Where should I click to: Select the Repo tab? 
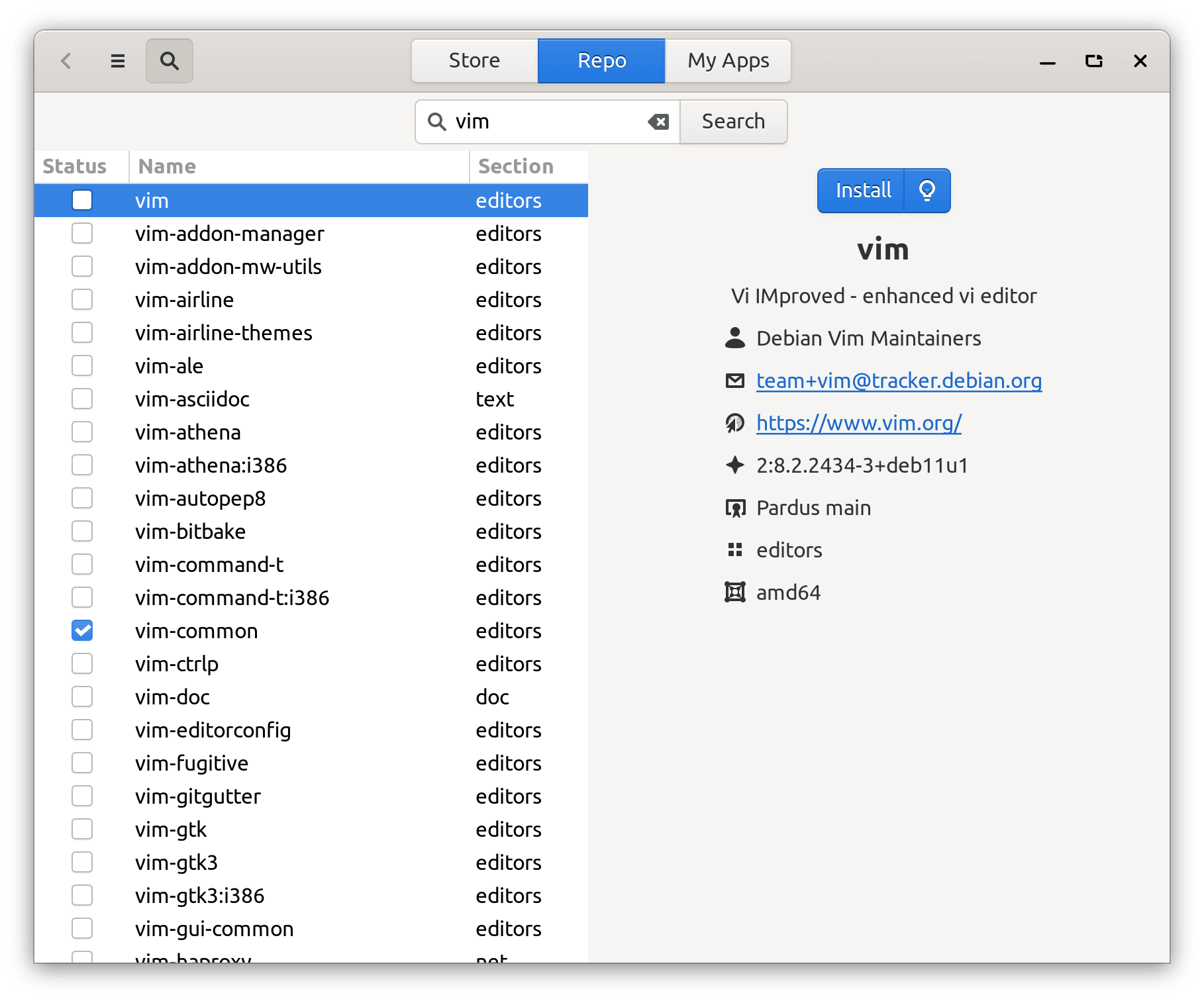click(601, 61)
